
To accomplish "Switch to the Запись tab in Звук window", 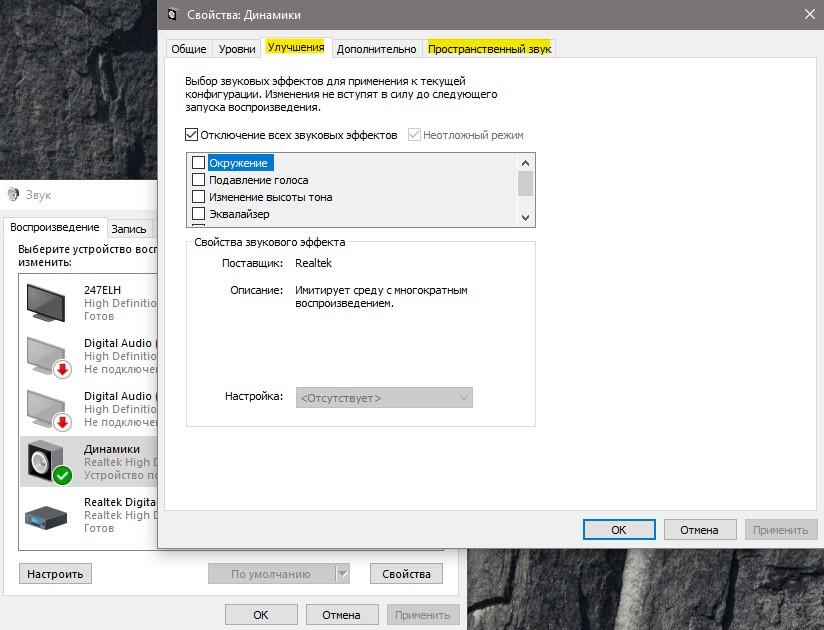I will [129, 229].
